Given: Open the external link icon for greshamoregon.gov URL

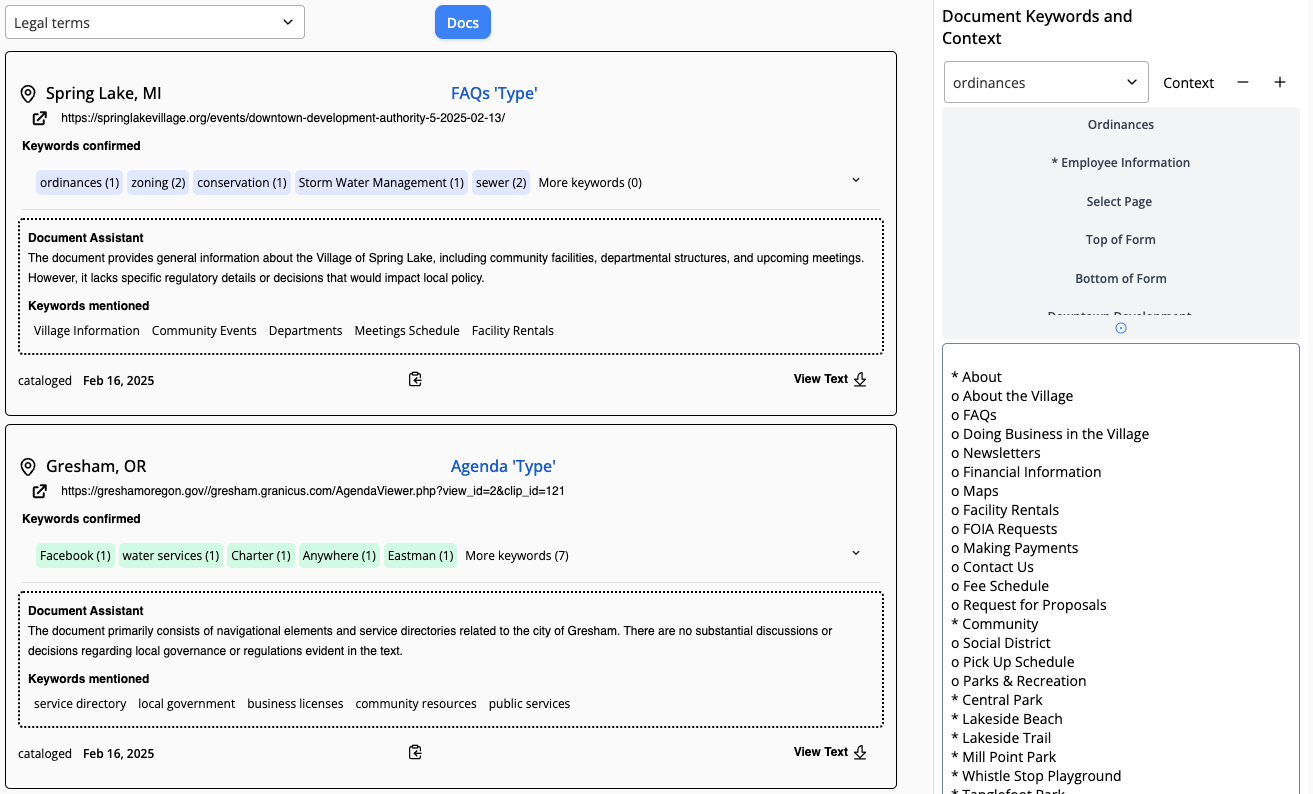Looking at the screenshot, I should (x=40, y=491).
